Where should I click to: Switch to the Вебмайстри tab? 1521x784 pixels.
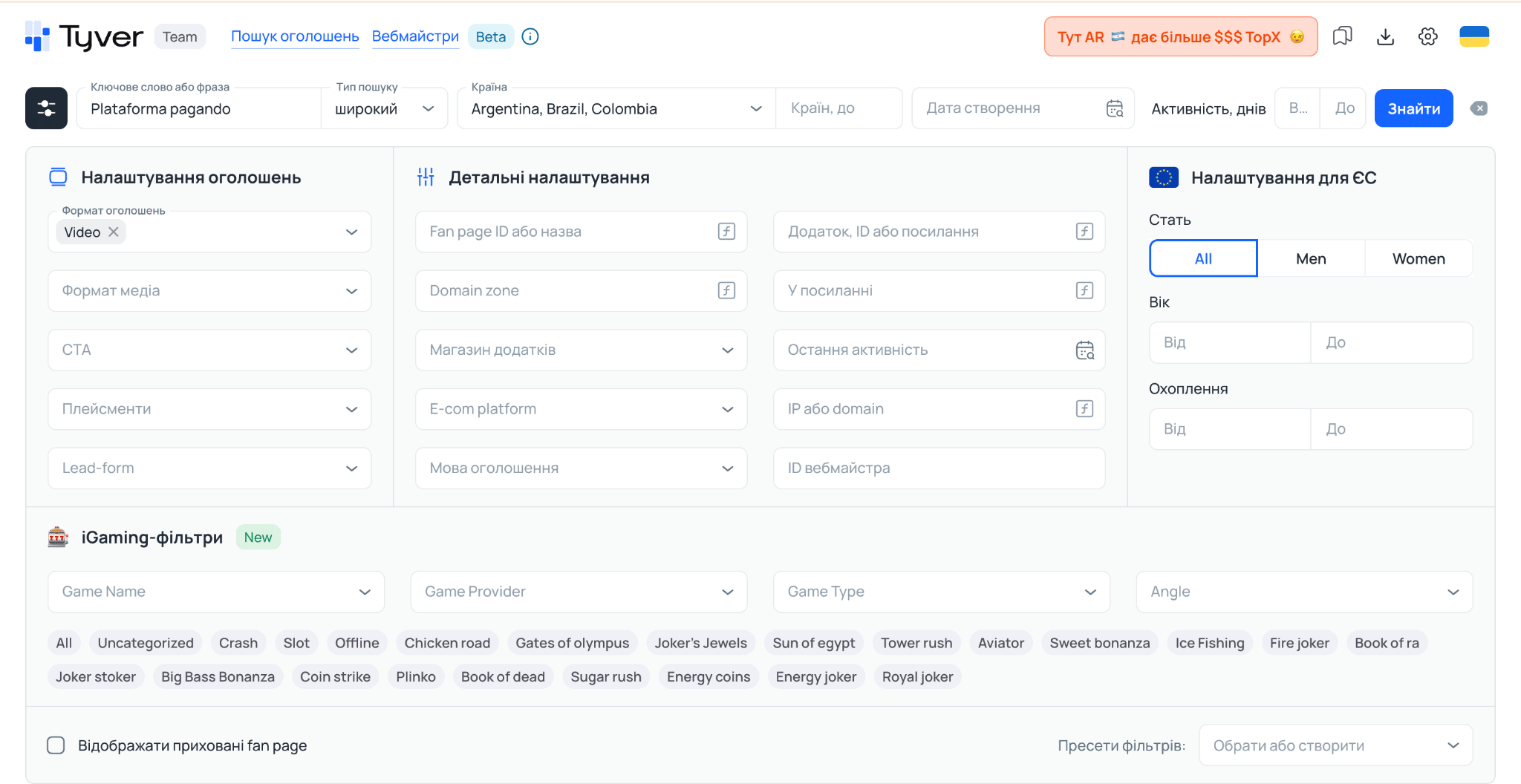pyautogui.click(x=415, y=36)
